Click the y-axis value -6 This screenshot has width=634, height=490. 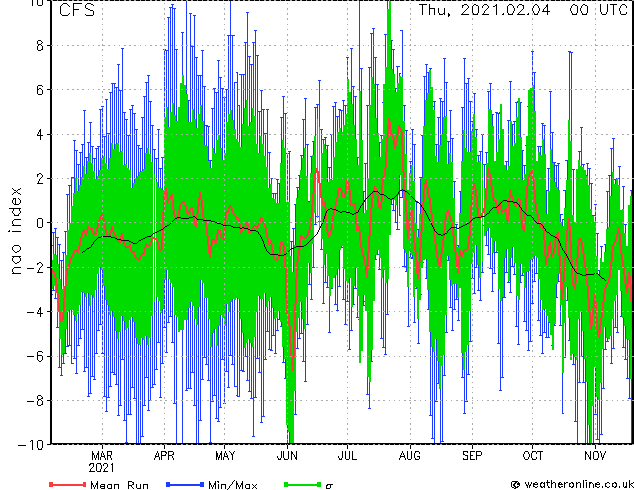[35, 356]
